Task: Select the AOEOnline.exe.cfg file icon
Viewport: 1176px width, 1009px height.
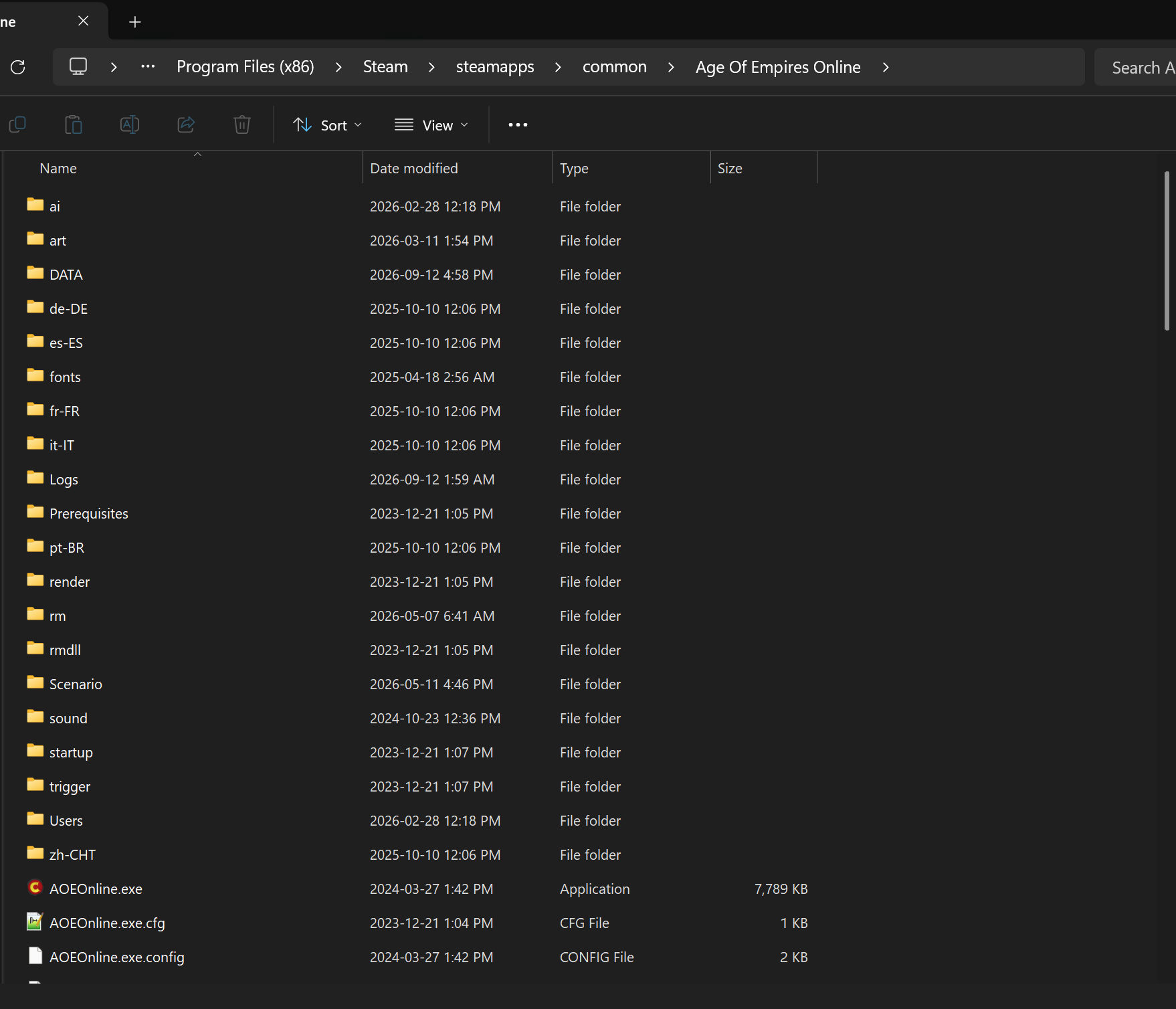Action: pyautogui.click(x=35, y=922)
